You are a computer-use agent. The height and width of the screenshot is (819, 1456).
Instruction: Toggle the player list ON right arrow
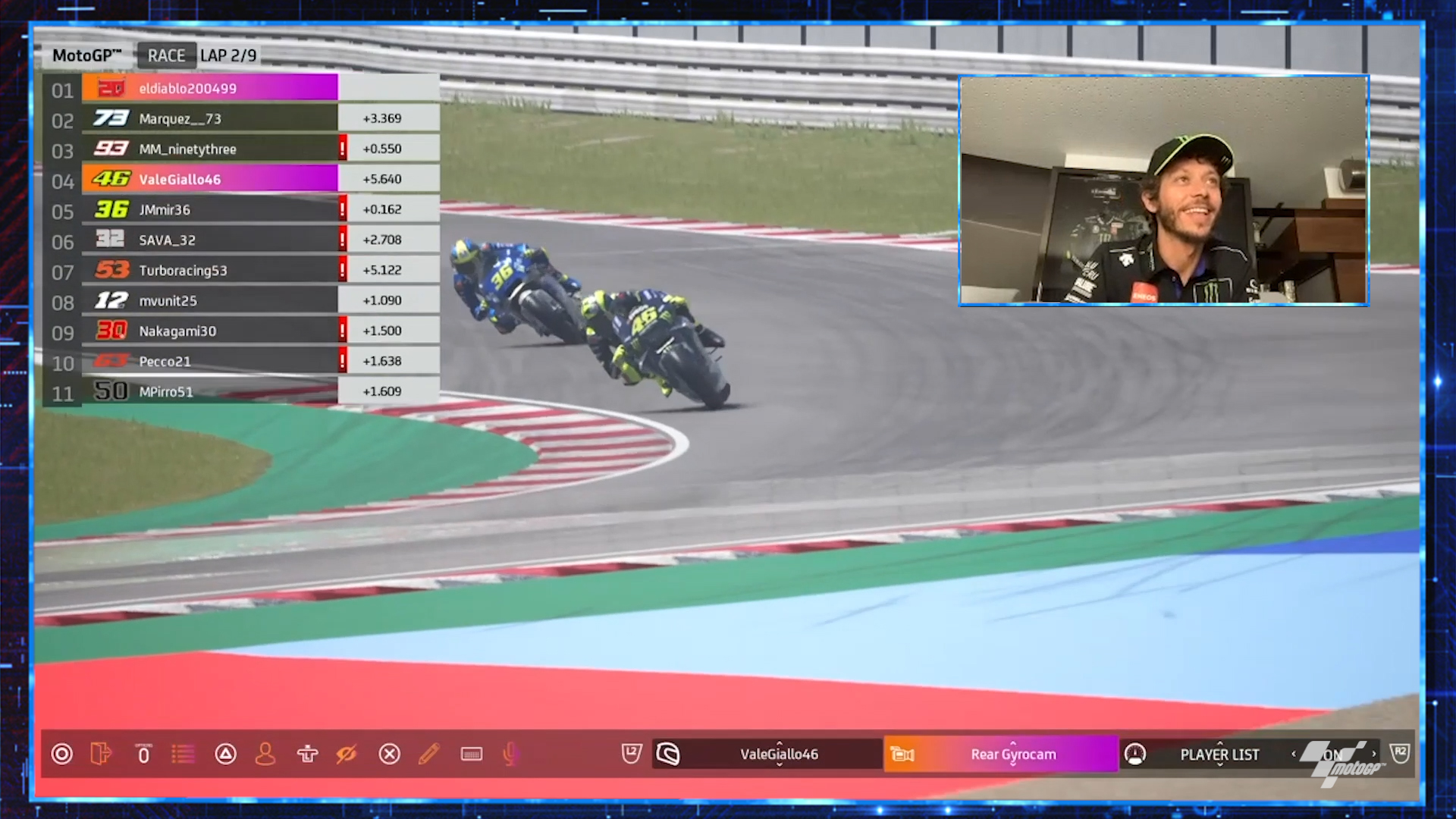click(x=1373, y=754)
